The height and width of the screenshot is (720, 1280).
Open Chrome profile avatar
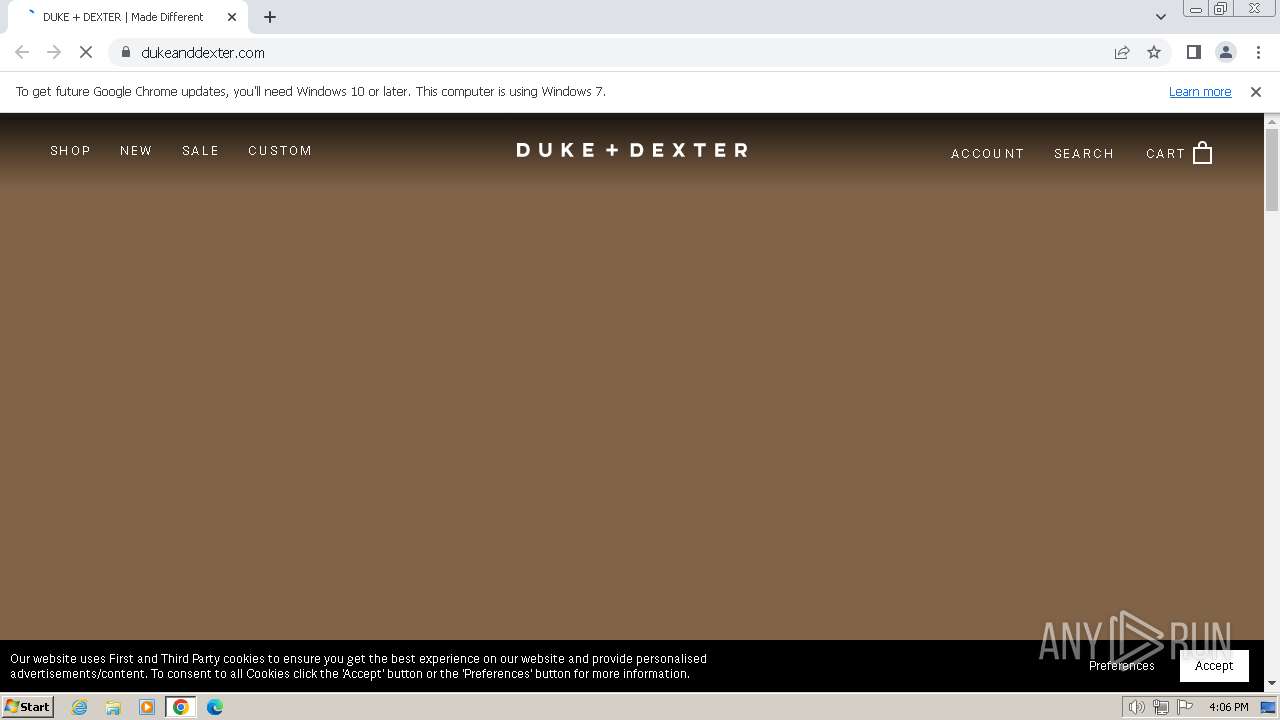(1225, 52)
